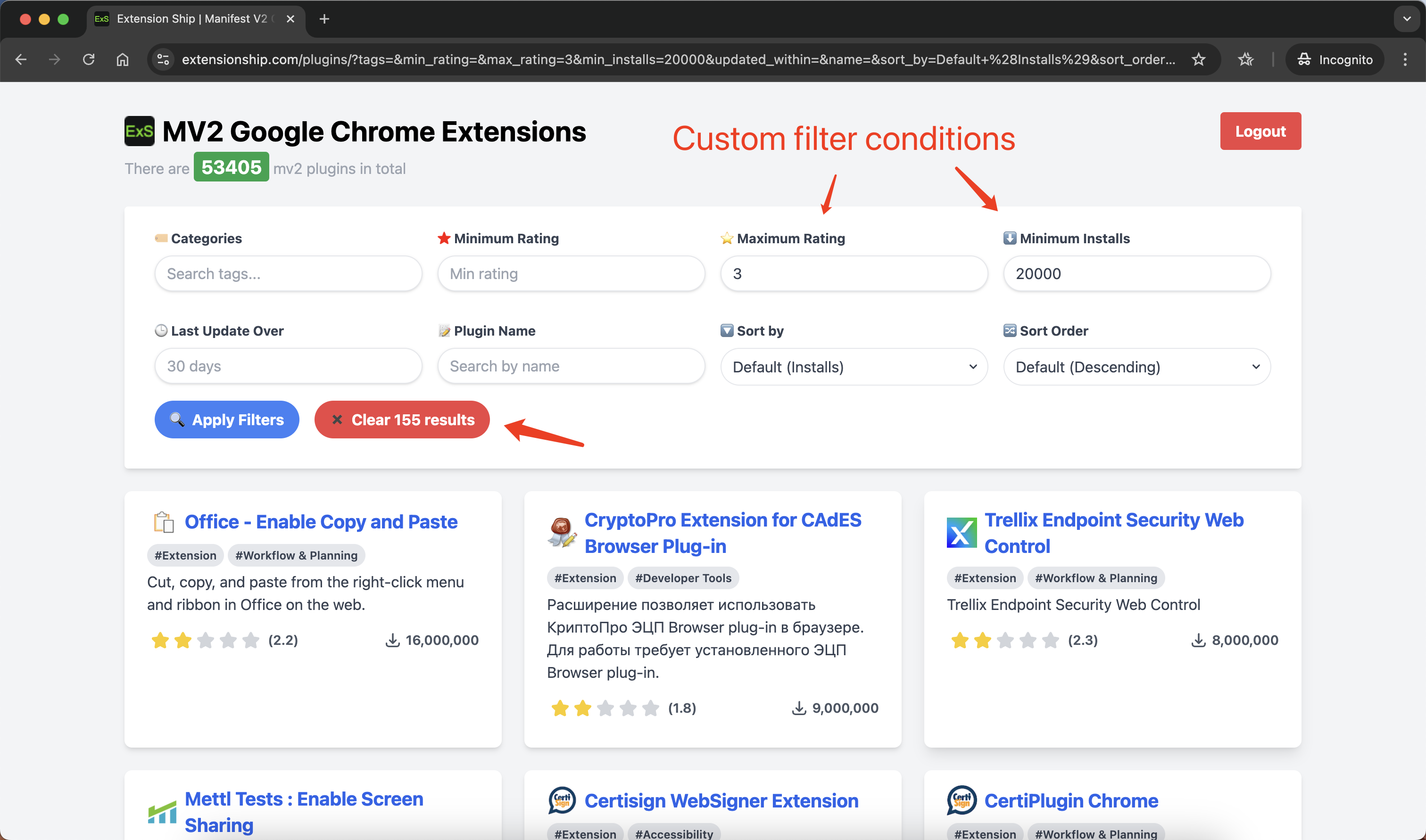The image size is (1426, 840).
Task: Open CertiPlugin Chrome link
Action: [x=1071, y=800]
